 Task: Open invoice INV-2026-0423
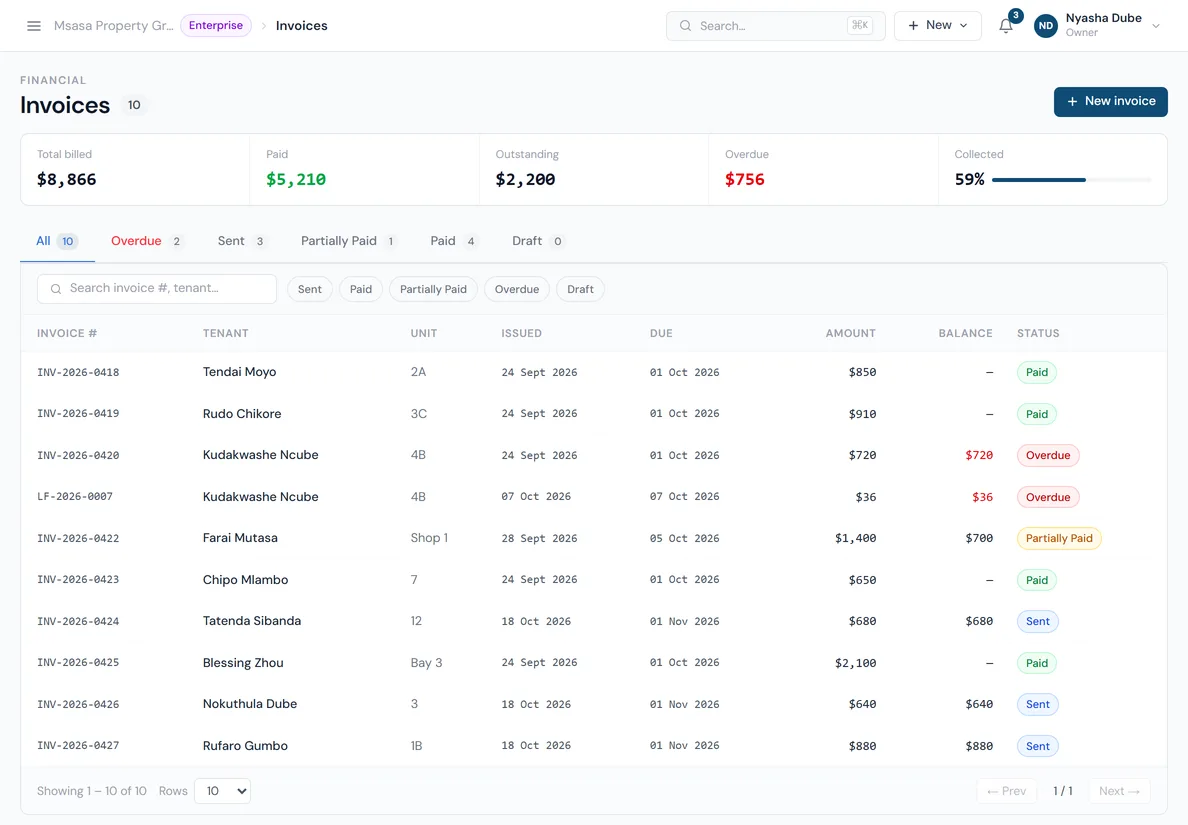78,580
